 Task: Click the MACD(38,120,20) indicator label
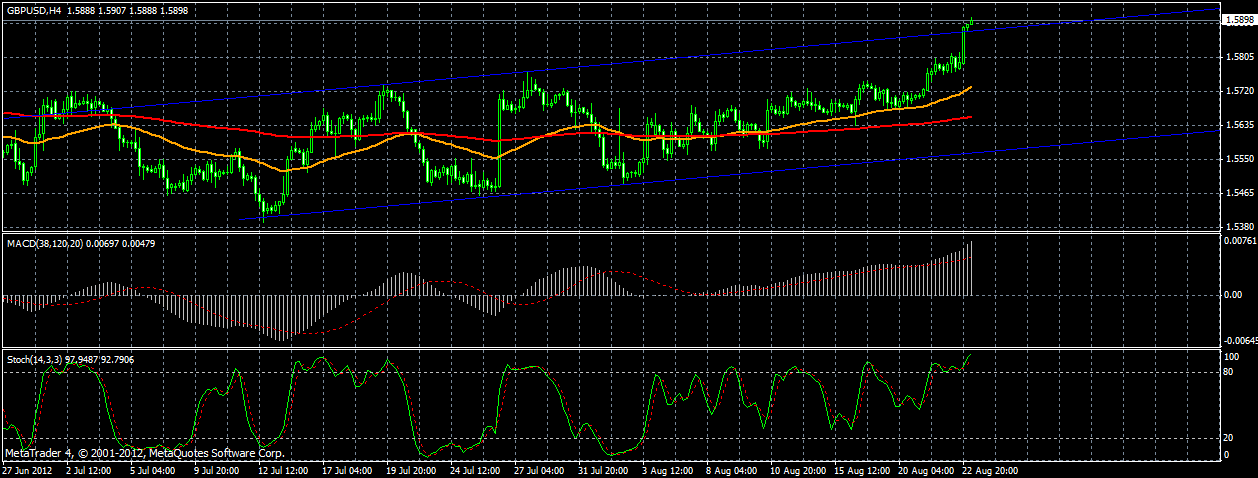click(x=45, y=243)
